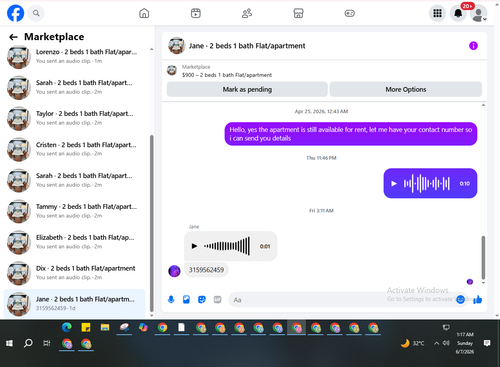500x367 pixels.
Task: Play the sent 0:10 audio clip
Action: click(x=394, y=183)
